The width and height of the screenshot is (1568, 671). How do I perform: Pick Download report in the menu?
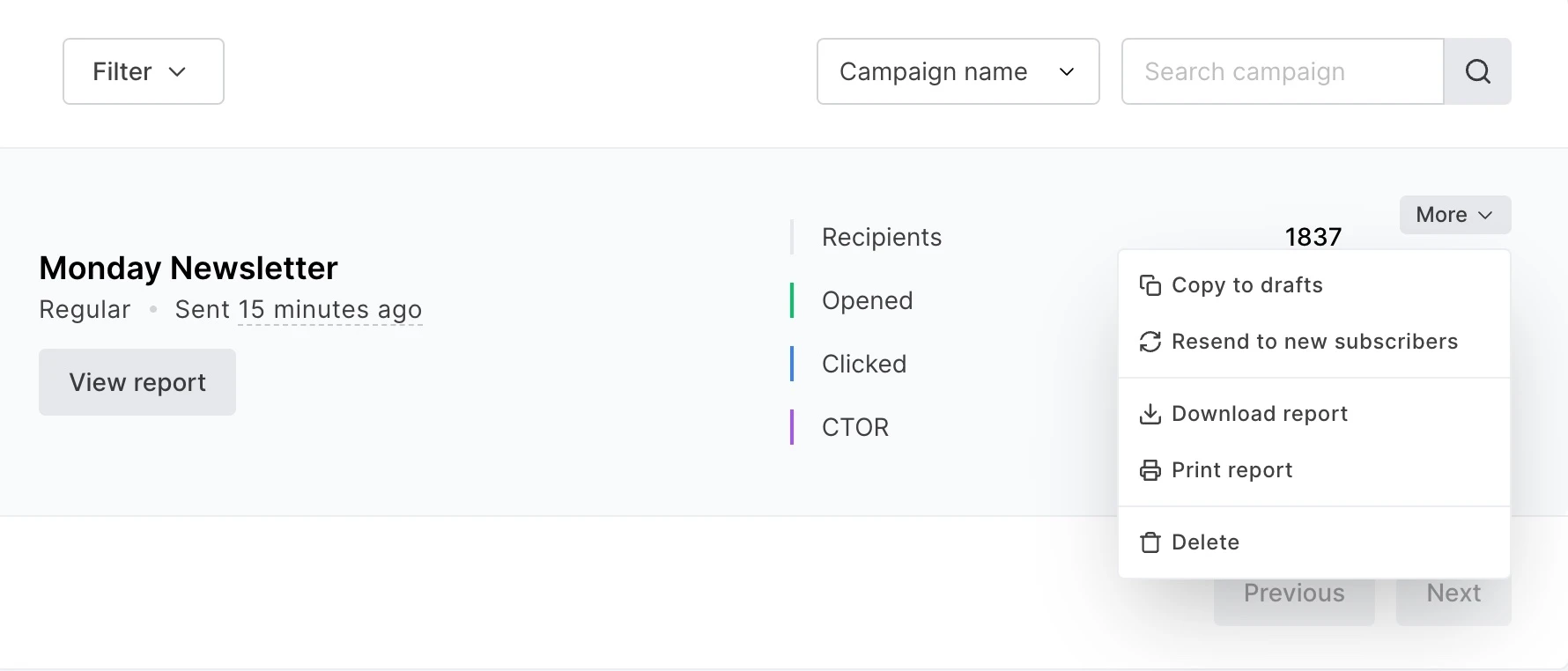(1259, 414)
